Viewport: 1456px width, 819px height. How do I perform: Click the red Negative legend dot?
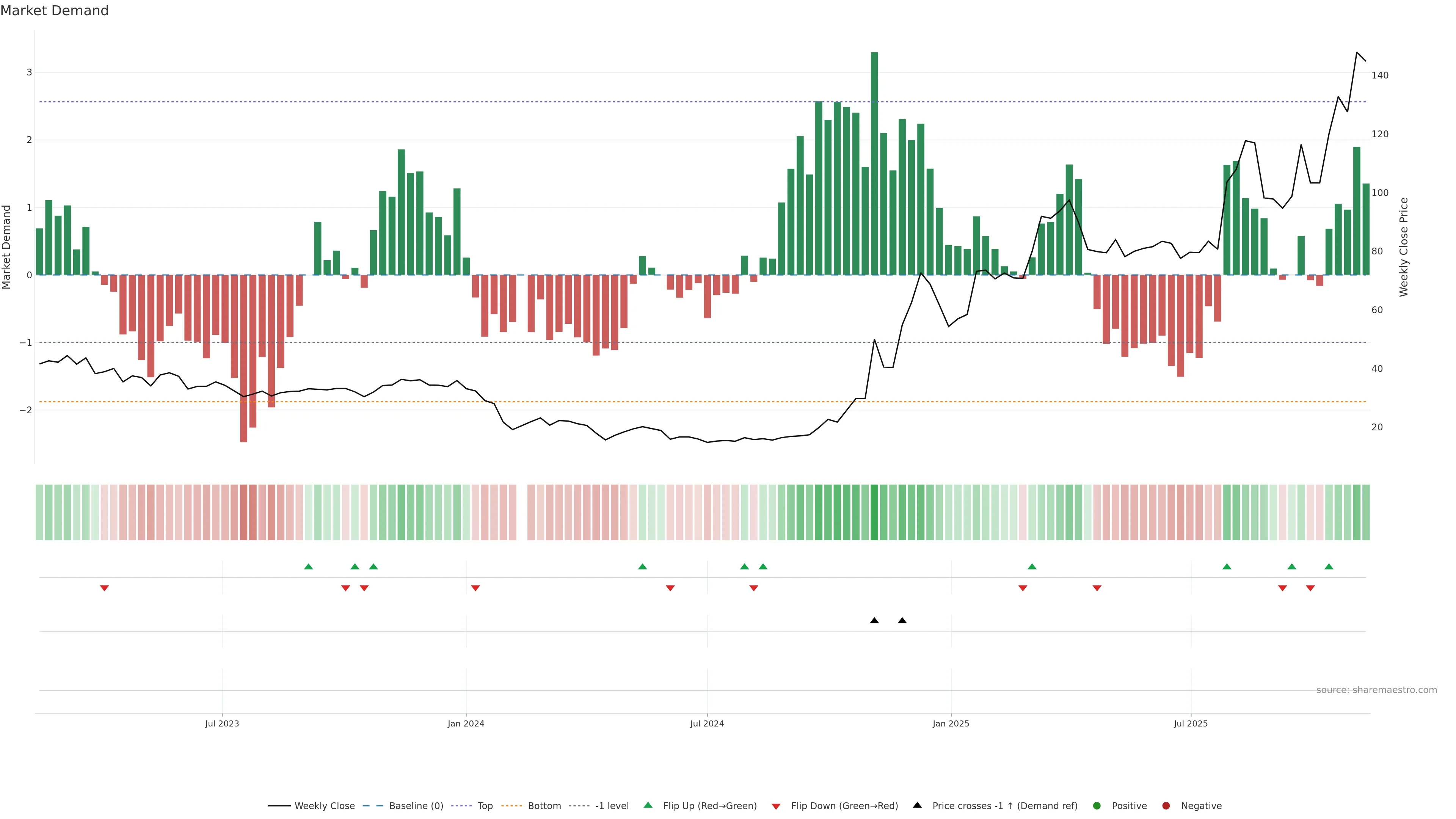(x=1166, y=805)
